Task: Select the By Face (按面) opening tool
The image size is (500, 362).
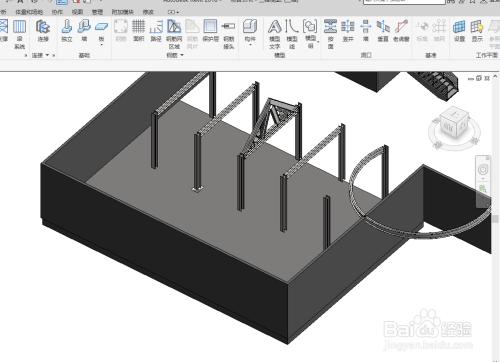Action: 330,34
